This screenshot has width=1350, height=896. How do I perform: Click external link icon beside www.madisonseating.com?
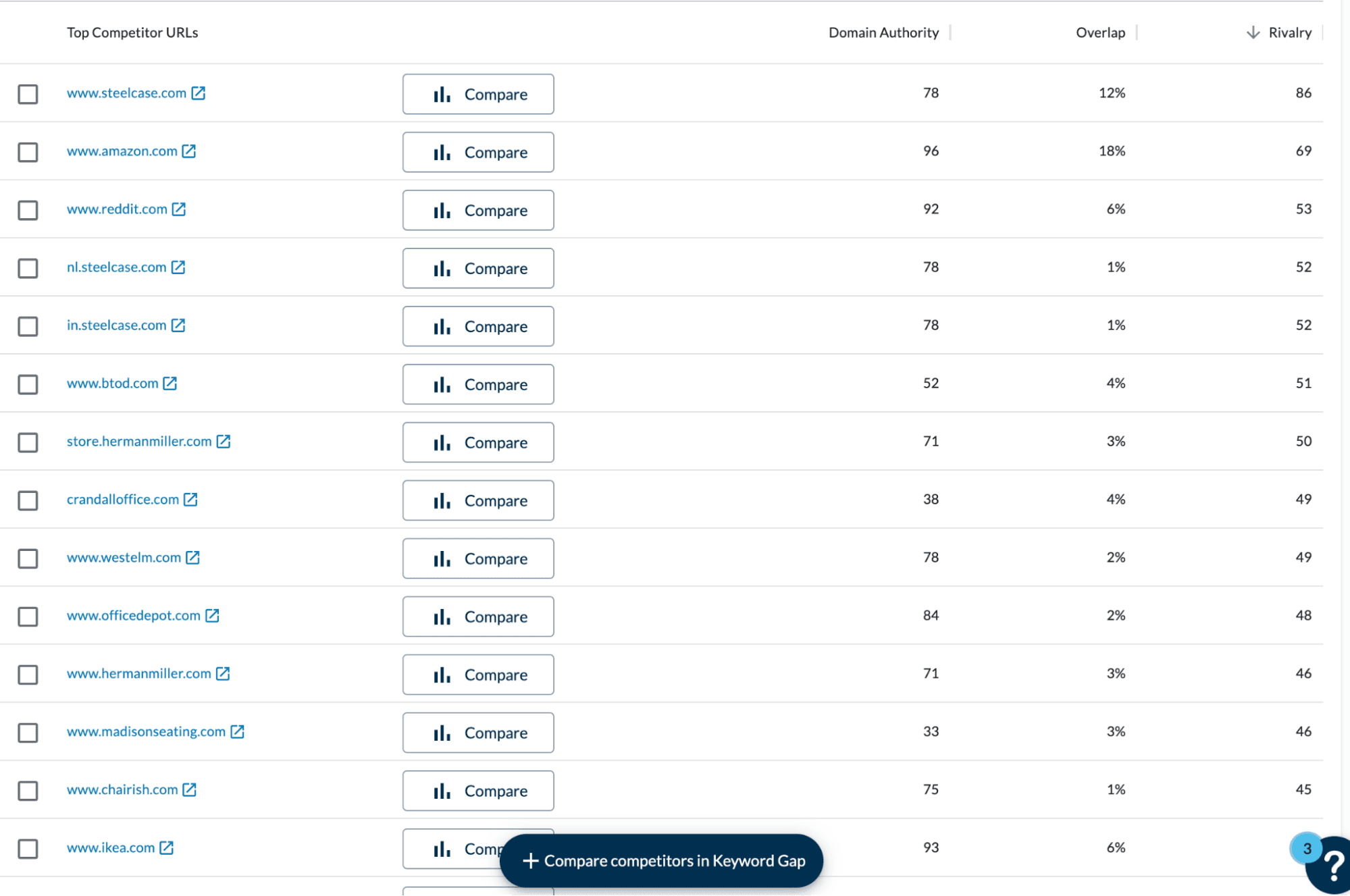(x=237, y=732)
